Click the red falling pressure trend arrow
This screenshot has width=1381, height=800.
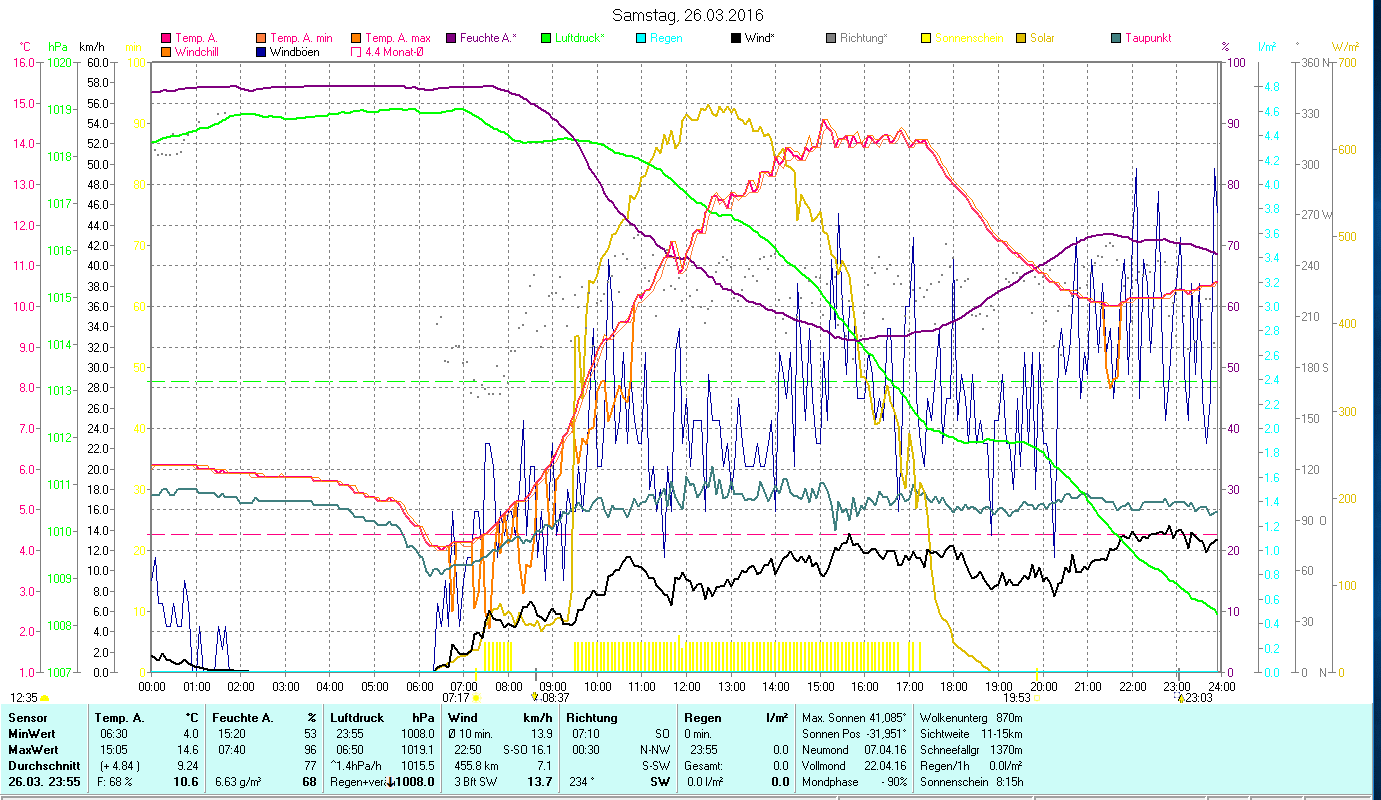click(x=390, y=782)
